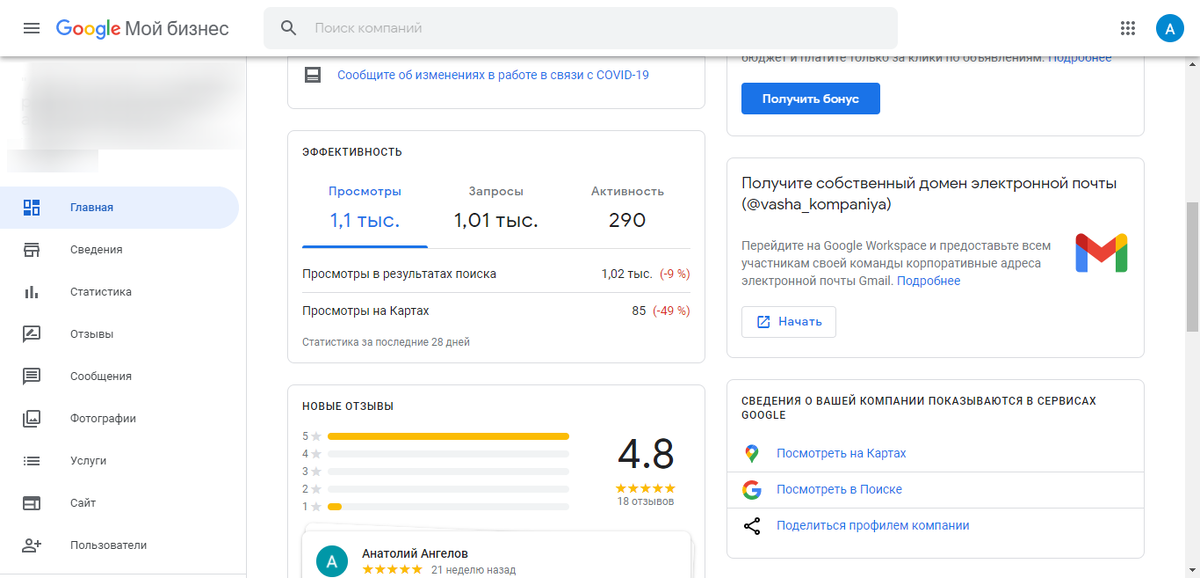Click the НОВЫЕ ОТЗЫВЫ heading
This screenshot has height=578, width=1200.
pyautogui.click(x=348, y=406)
